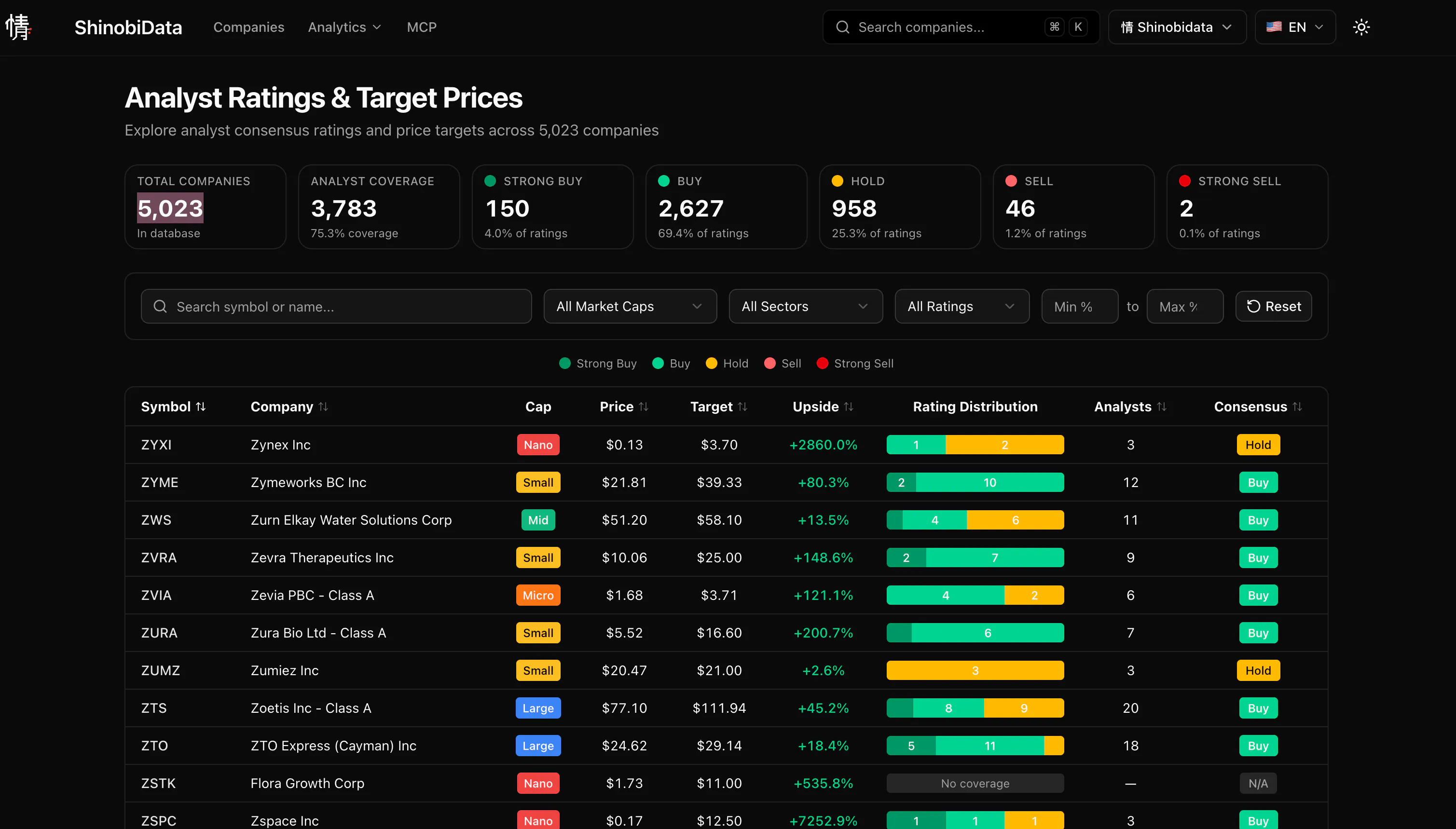This screenshot has height=829, width=1456.
Task: Sort by Price arrows icon
Action: [644, 407]
